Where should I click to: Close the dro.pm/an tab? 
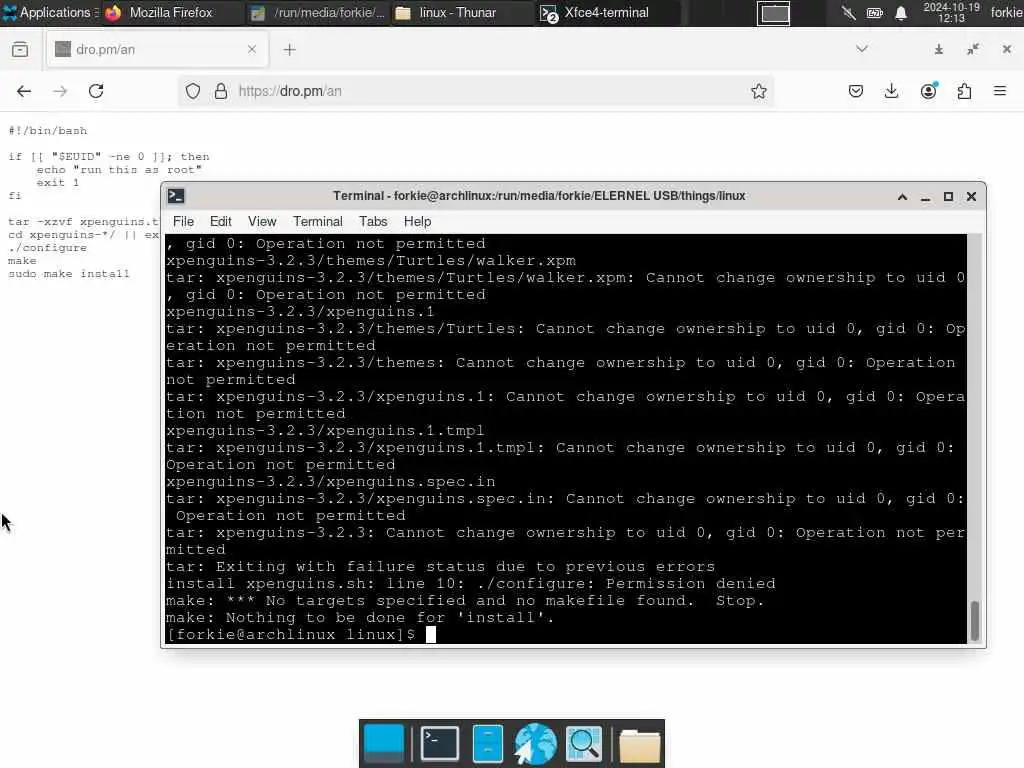tap(252, 49)
